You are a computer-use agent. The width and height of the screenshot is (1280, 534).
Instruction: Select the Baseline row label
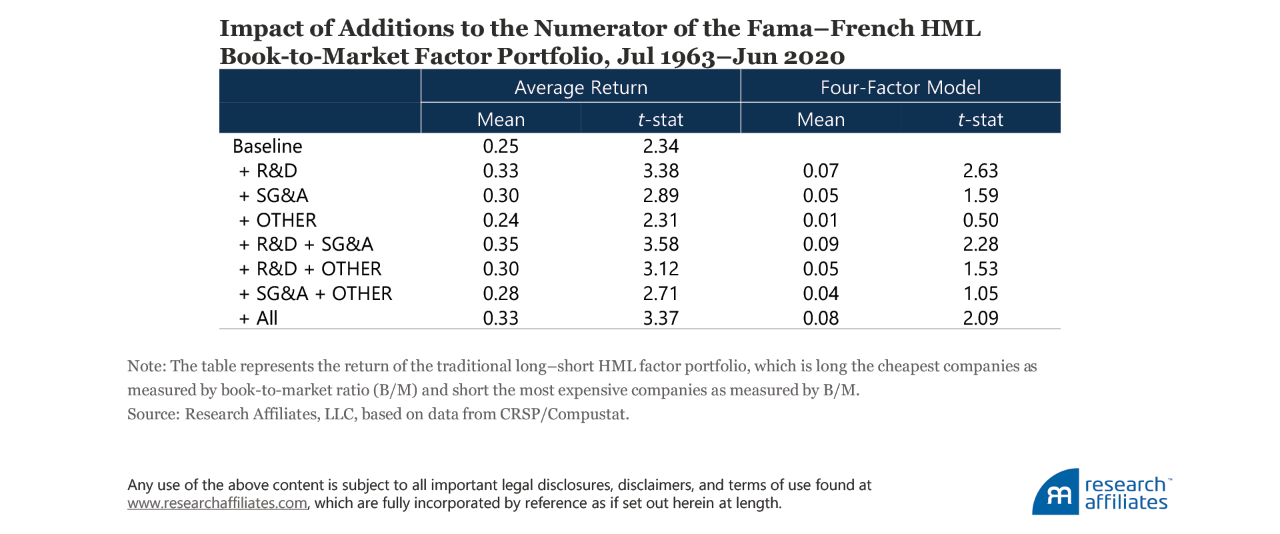tap(267, 146)
